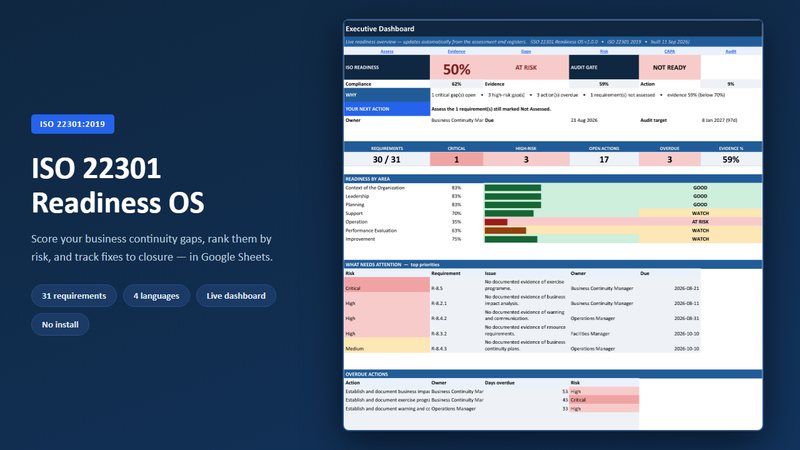Select the 50% ISO readiness score
This screenshot has width=800, height=450.
point(457,69)
